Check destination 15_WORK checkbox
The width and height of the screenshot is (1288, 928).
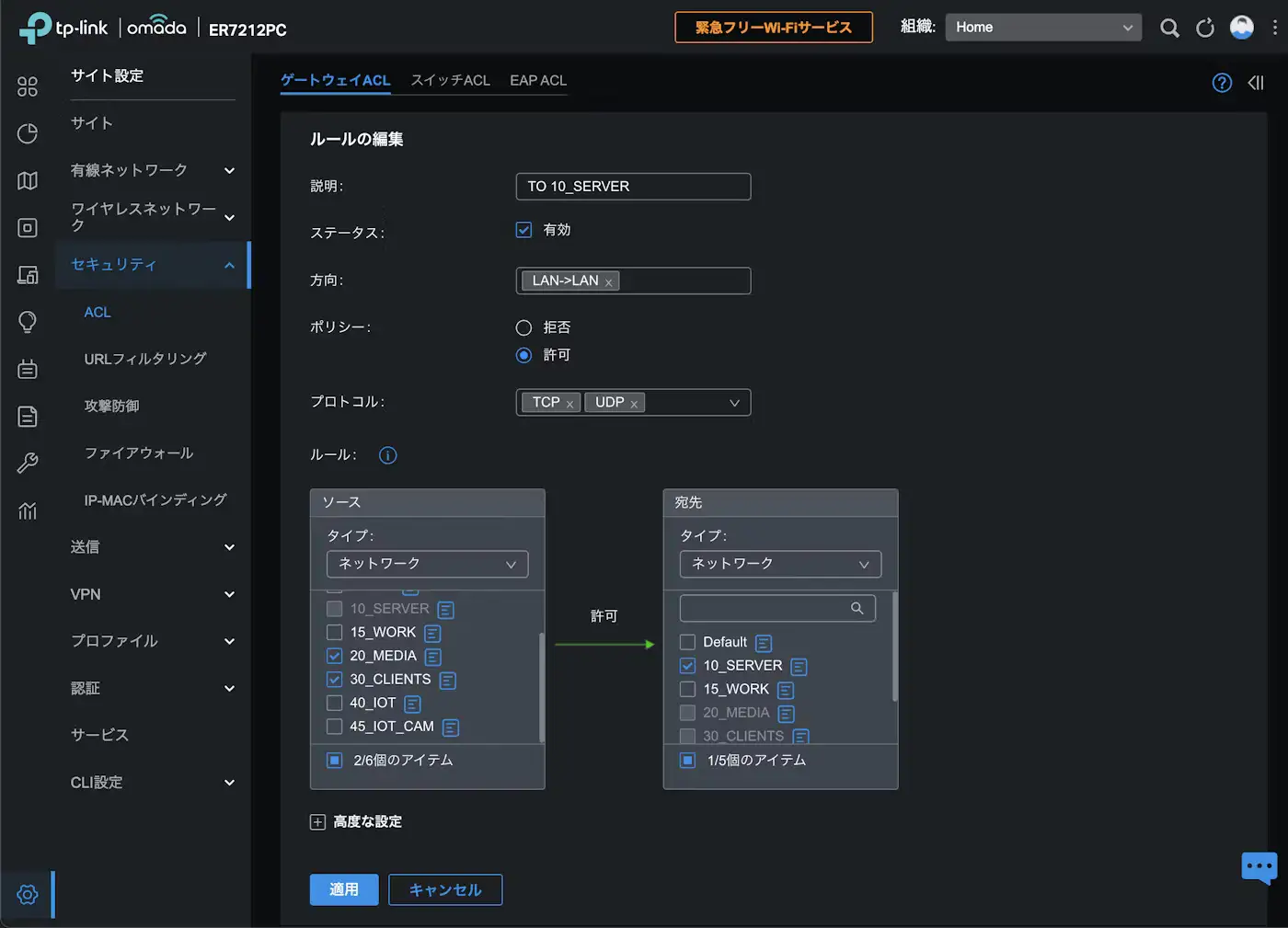click(x=687, y=689)
